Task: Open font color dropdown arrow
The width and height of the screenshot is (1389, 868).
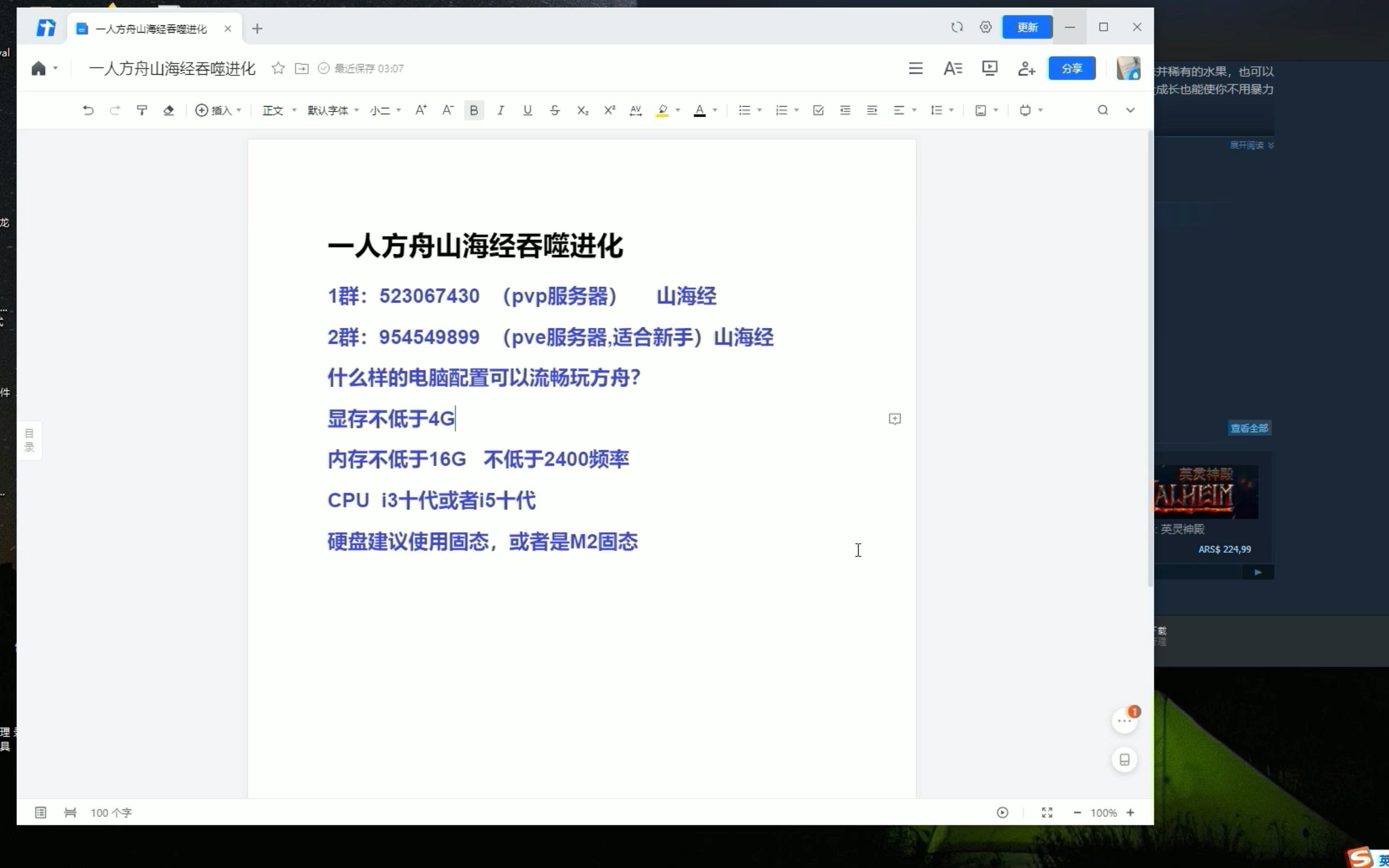Action: click(x=715, y=110)
